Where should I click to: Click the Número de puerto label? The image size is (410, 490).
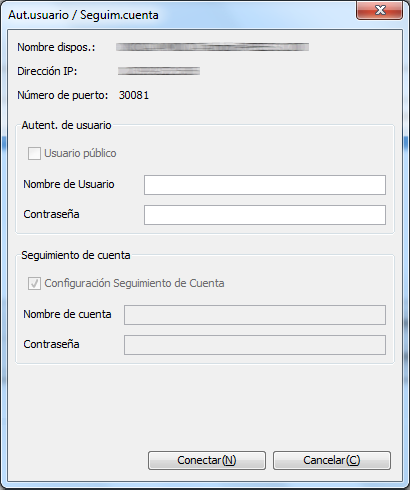pos(63,95)
